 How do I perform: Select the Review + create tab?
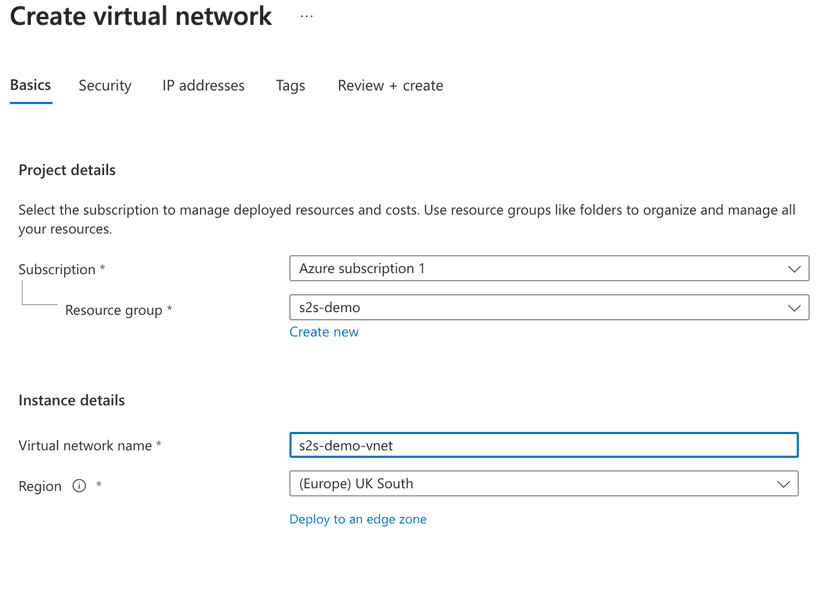pos(390,86)
